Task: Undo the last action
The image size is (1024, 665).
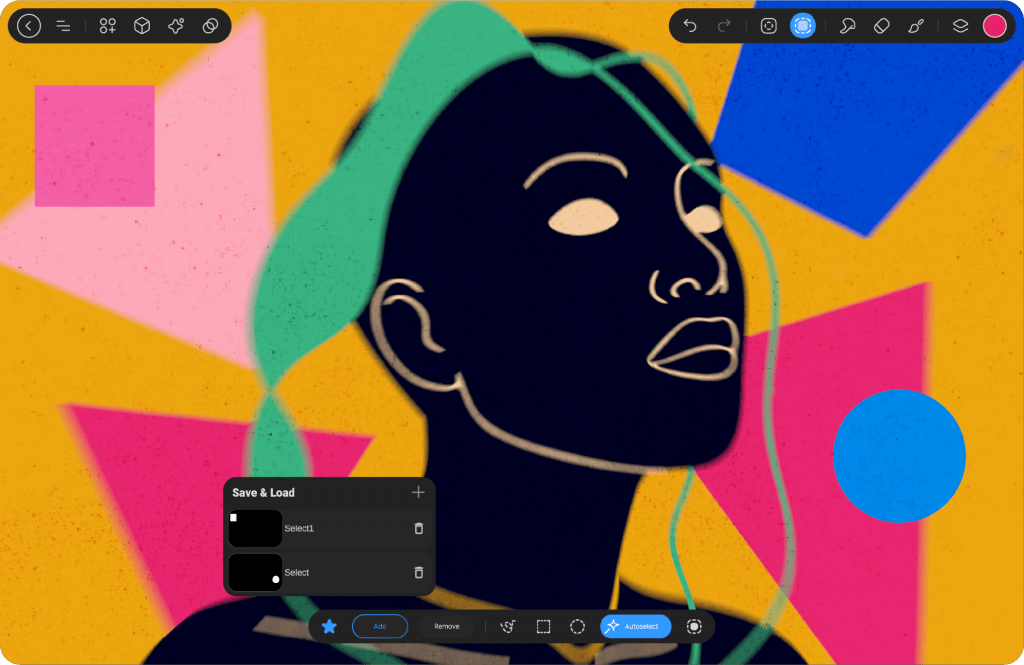Action: click(x=690, y=26)
